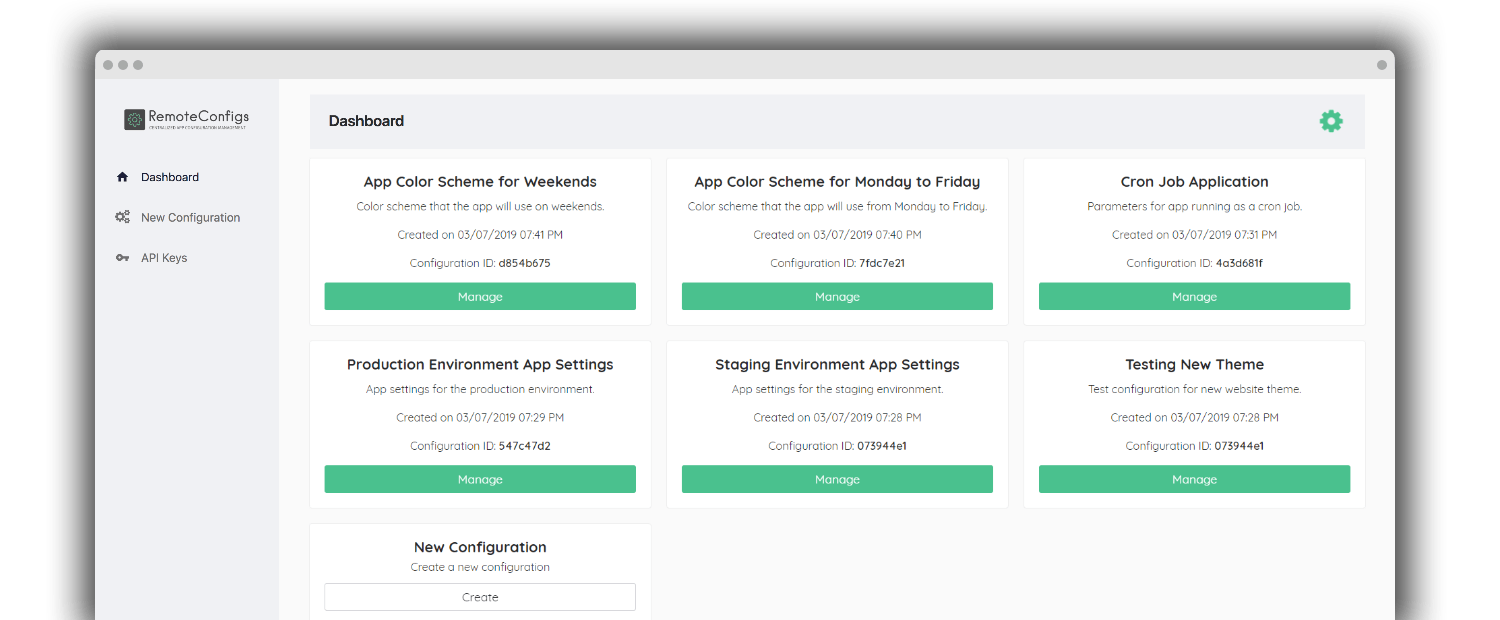Manage App Color Scheme for Monday to Friday
The image size is (1500, 620).
(x=837, y=296)
